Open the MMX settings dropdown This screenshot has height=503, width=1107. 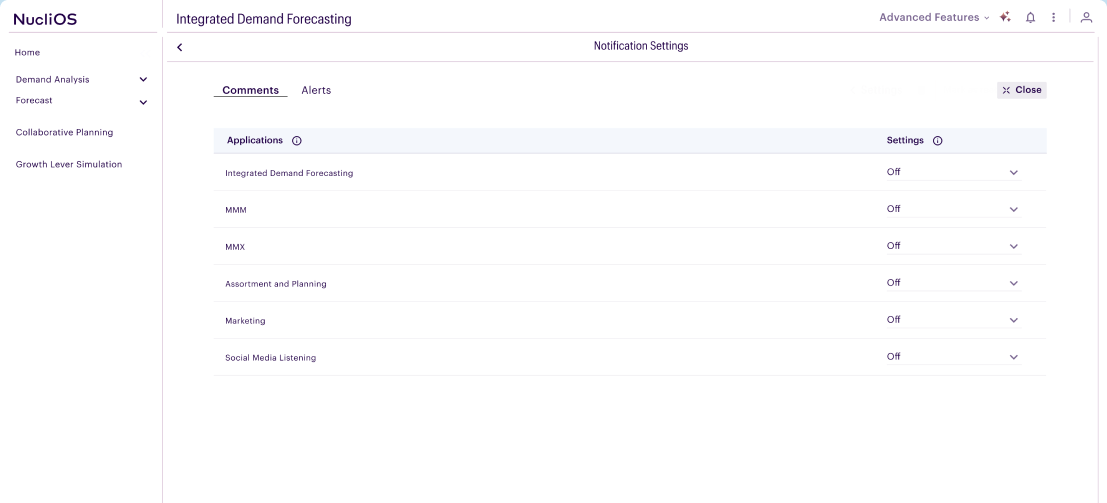click(954, 246)
